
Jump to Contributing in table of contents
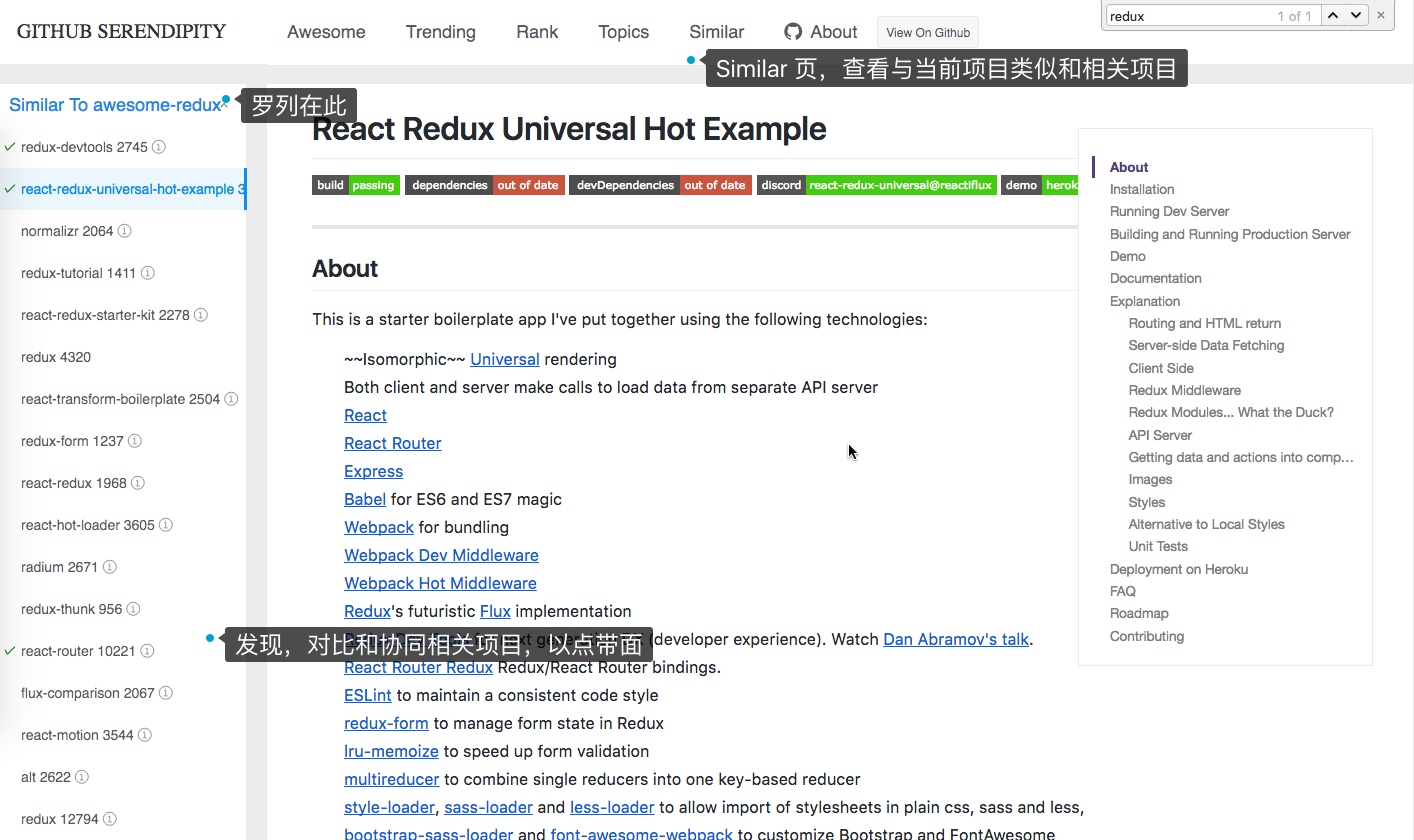(x=1147, y=636)
